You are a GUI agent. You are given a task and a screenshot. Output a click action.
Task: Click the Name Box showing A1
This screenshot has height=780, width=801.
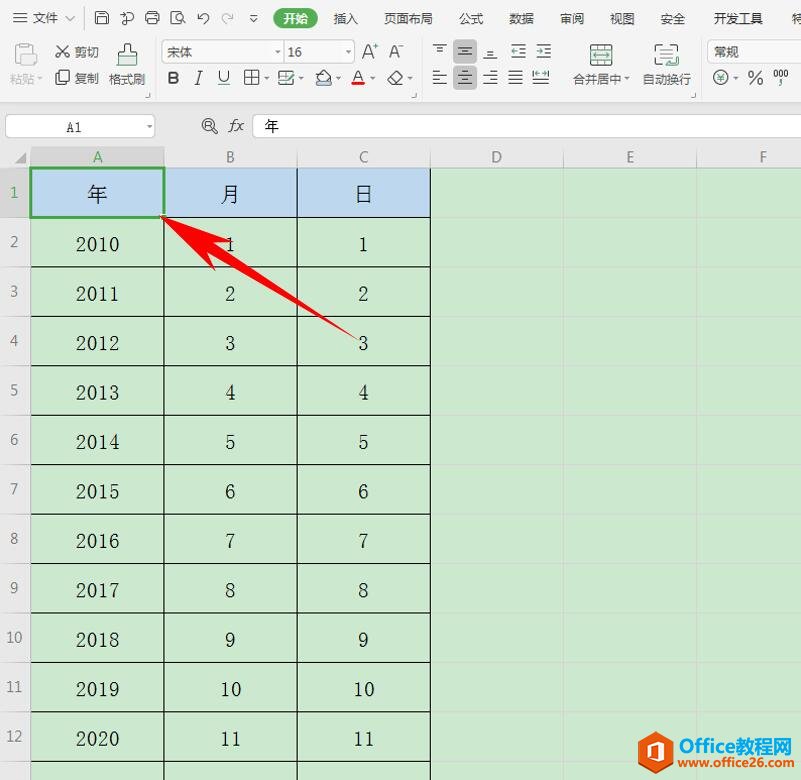[75, 125]
